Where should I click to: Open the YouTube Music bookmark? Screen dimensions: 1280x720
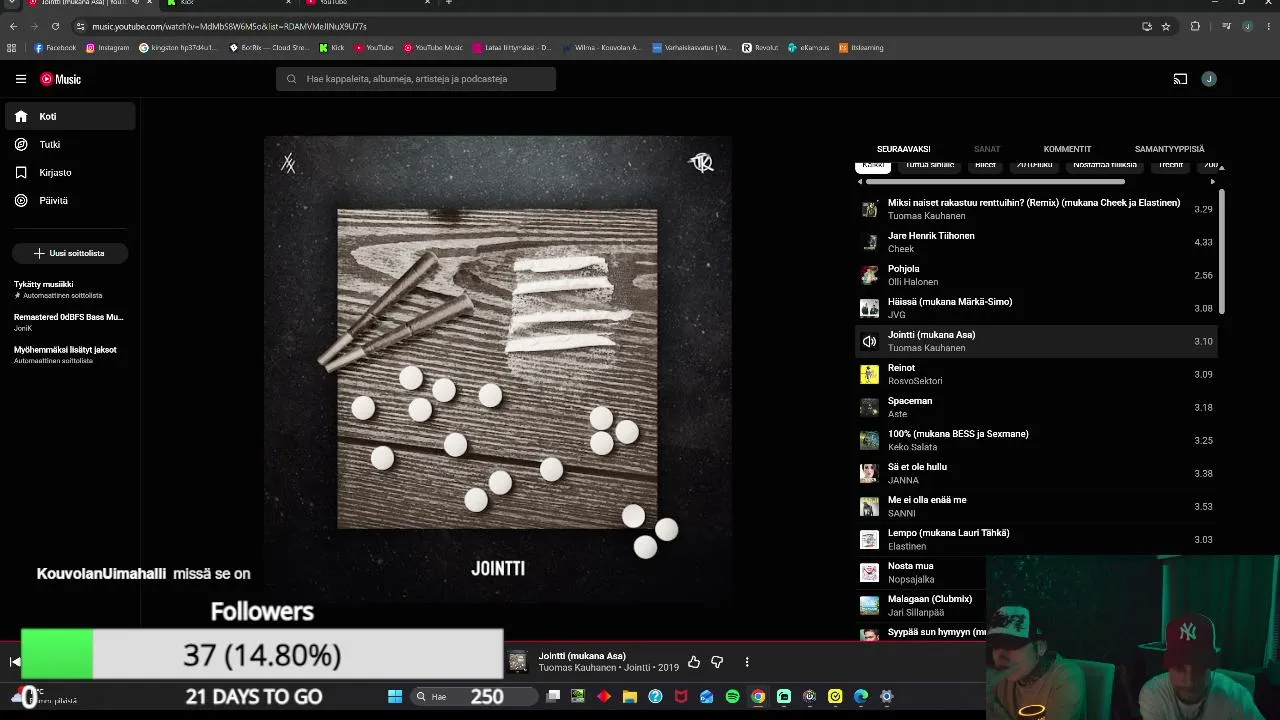point(434,47)
